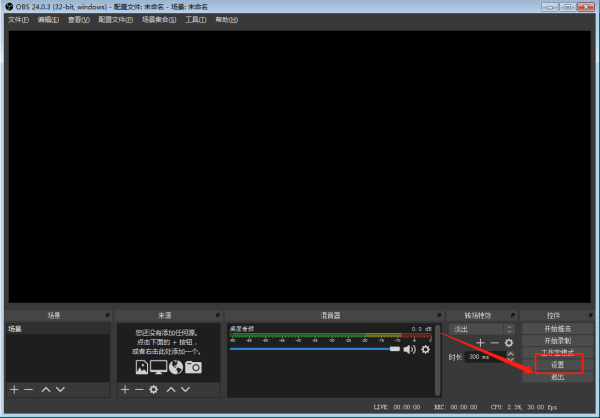Move source up with the up arrow
The height and width of the screenshot is (418, 600).
171,390
